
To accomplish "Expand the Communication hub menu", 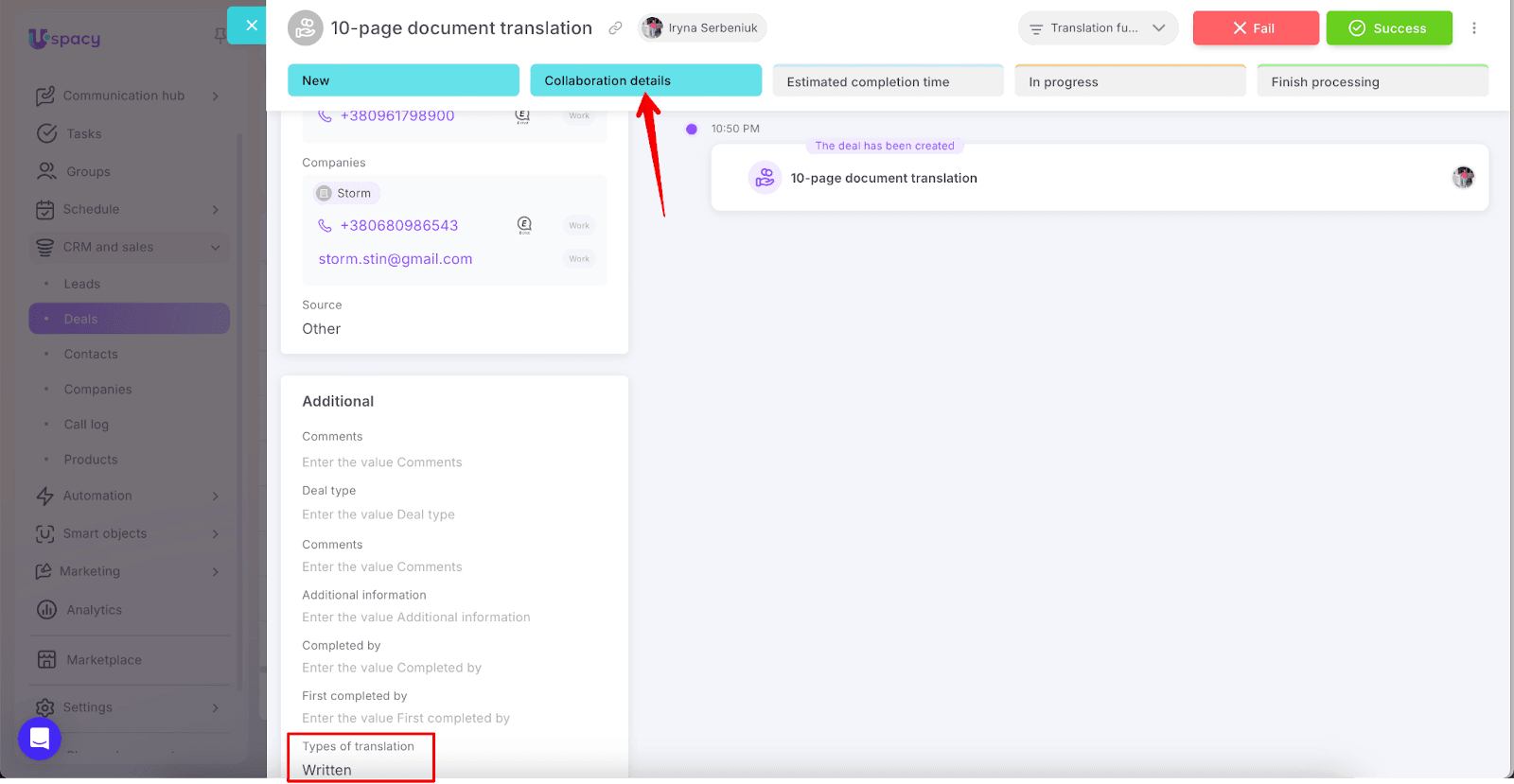I will tap(216, 96).
